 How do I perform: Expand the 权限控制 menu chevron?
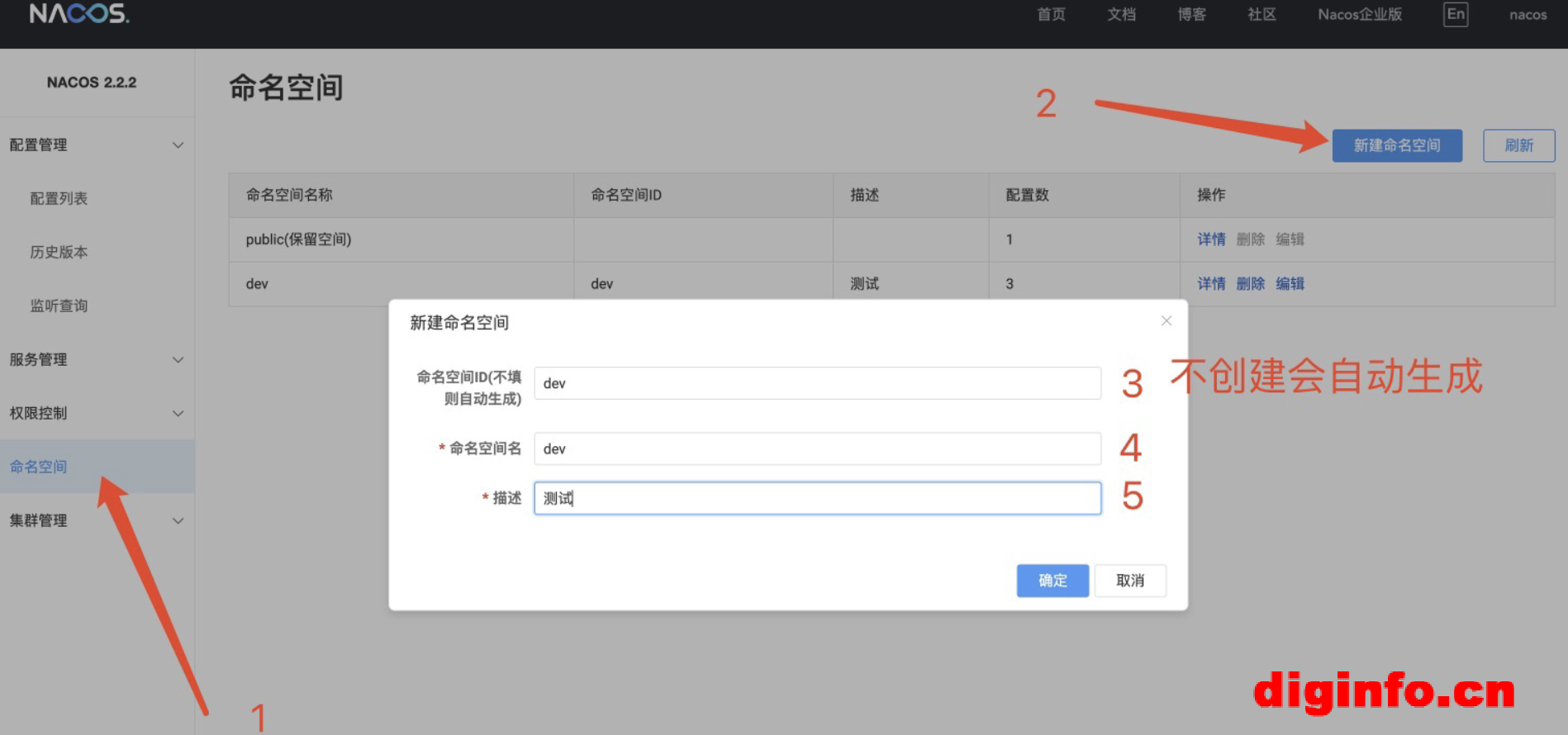(178, 414)
